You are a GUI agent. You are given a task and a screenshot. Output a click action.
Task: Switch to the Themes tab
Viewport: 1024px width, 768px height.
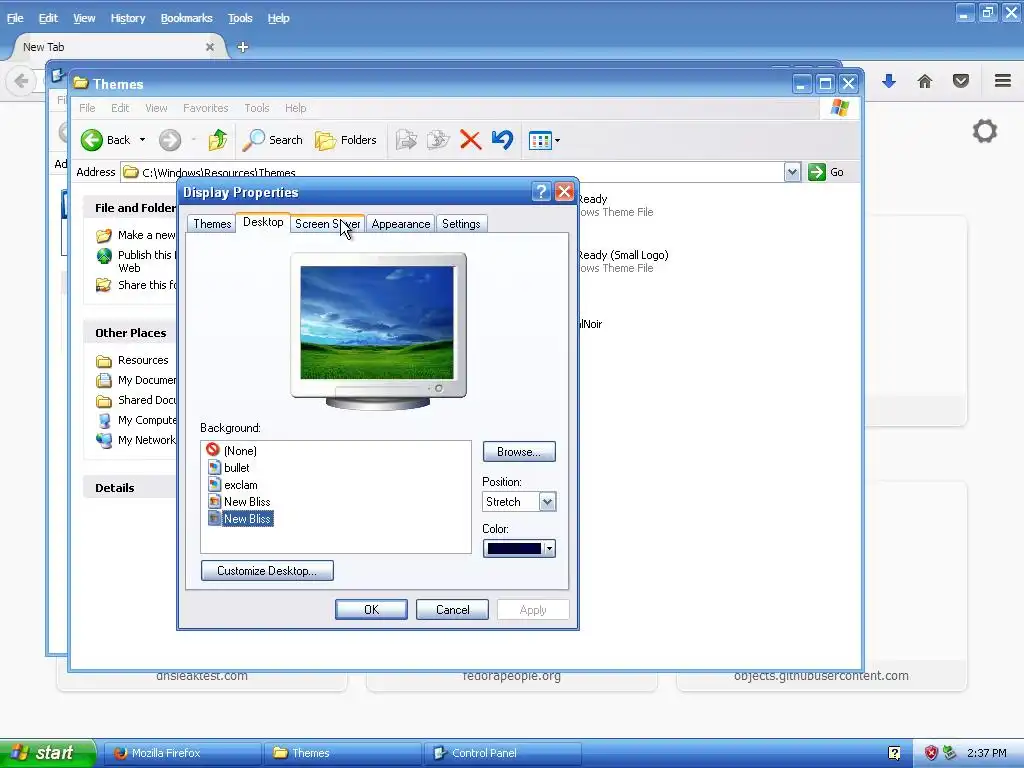[x=212, y=224]
